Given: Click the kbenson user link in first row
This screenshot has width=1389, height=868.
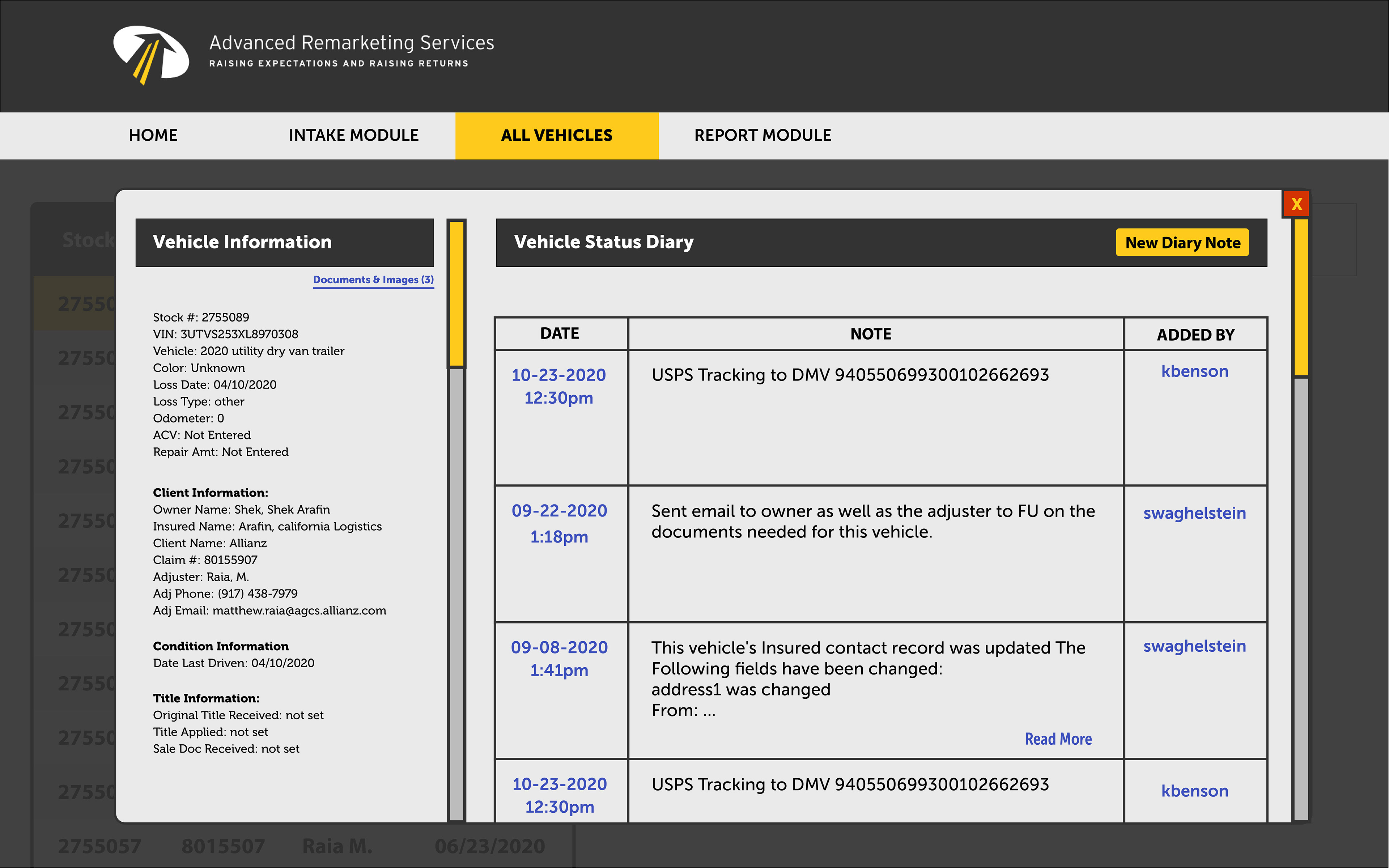Looking at the screenshot, I should 1194,371.
